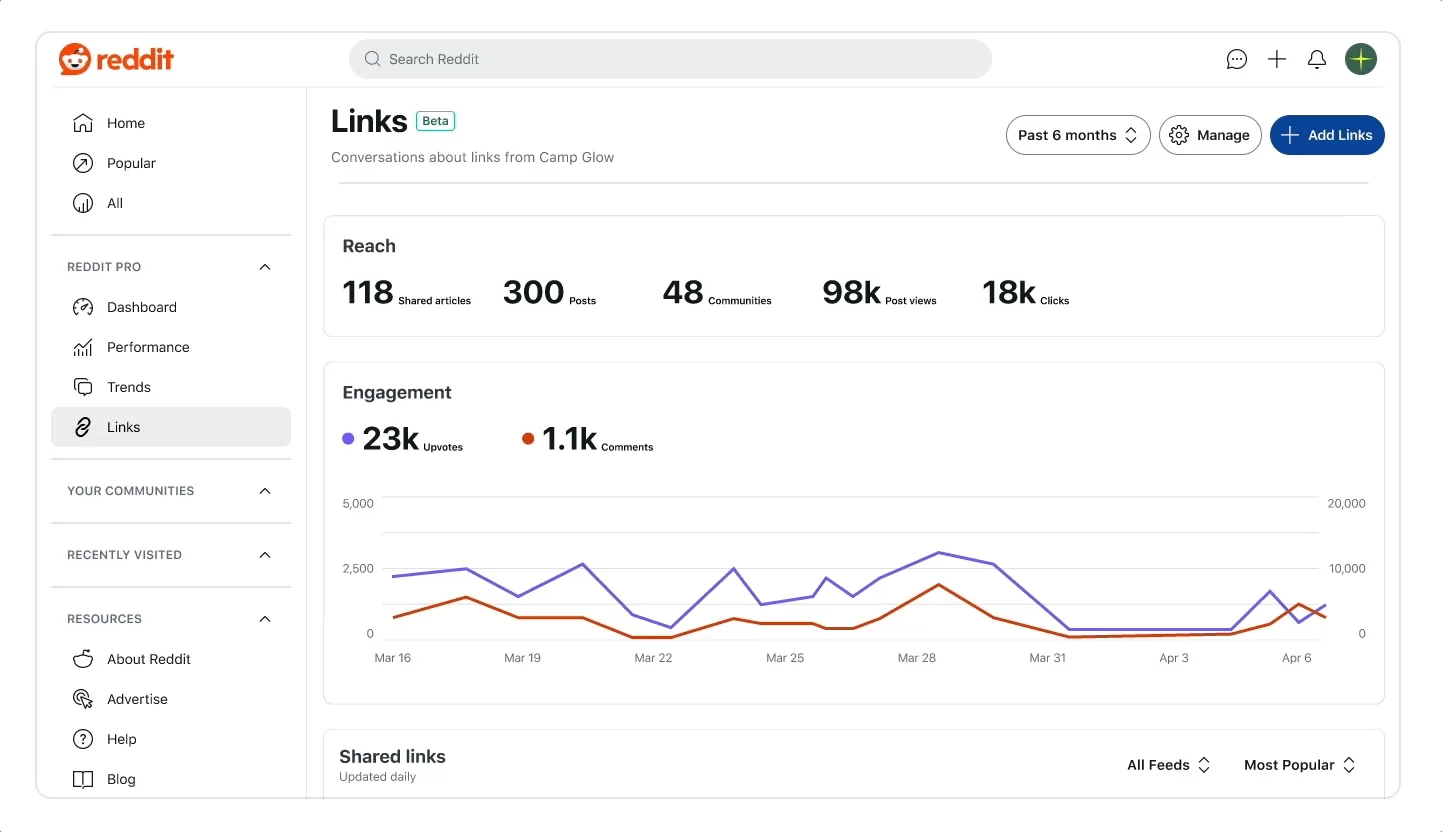Click the Search Reddit input field
1442x832 pixels.
pos(670,59)
